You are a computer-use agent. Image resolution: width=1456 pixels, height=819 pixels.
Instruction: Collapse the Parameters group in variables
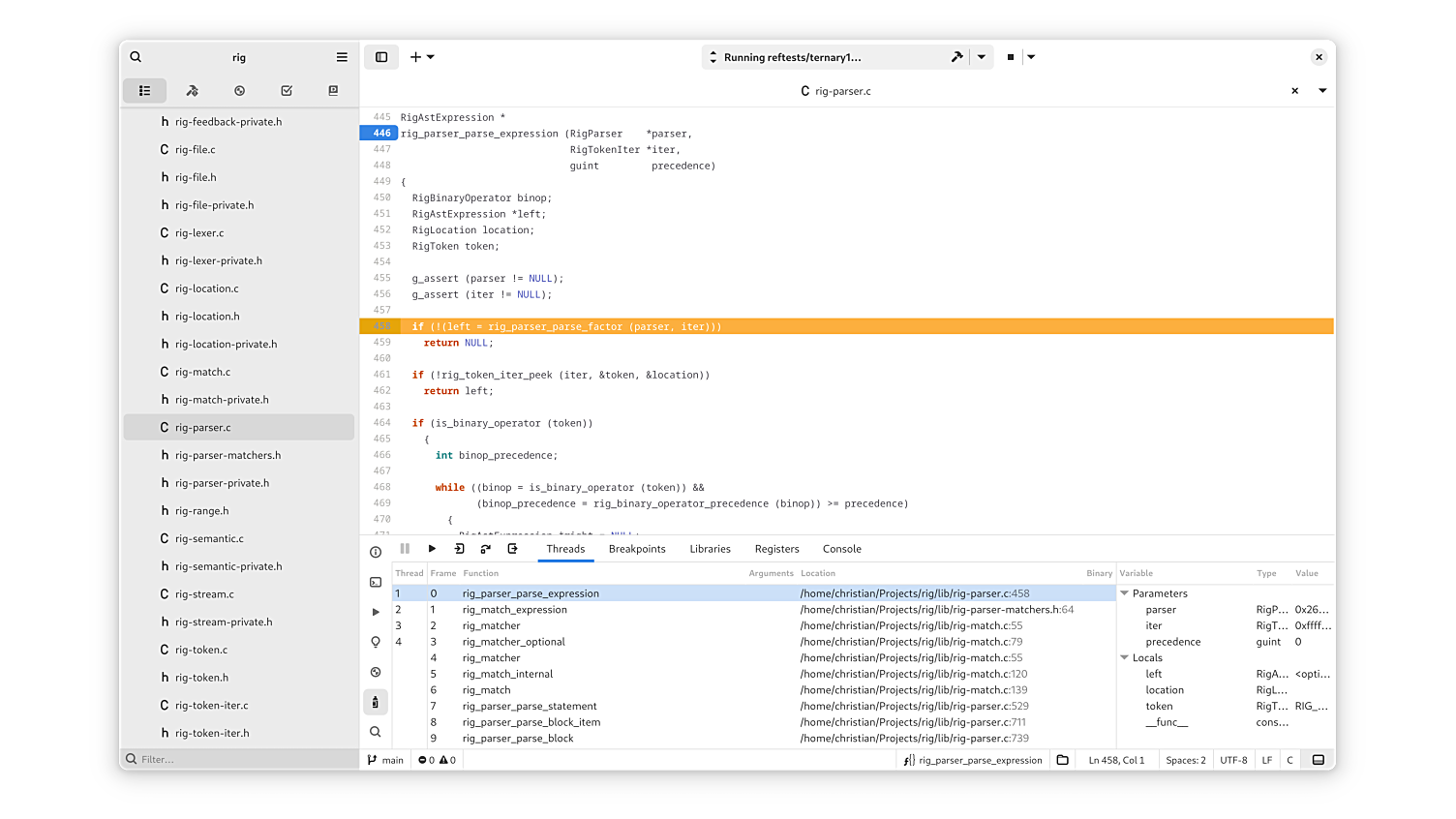click(1125, 593)
